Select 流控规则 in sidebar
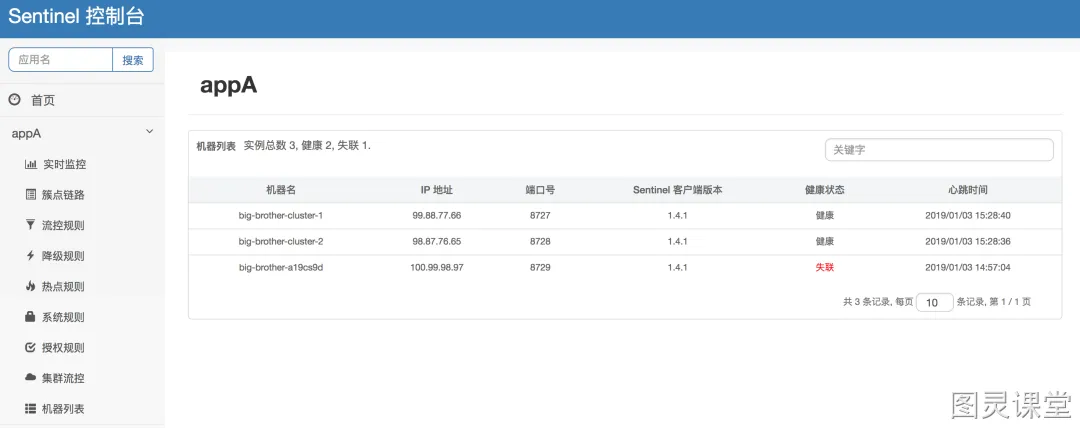 tap(63, 225)
